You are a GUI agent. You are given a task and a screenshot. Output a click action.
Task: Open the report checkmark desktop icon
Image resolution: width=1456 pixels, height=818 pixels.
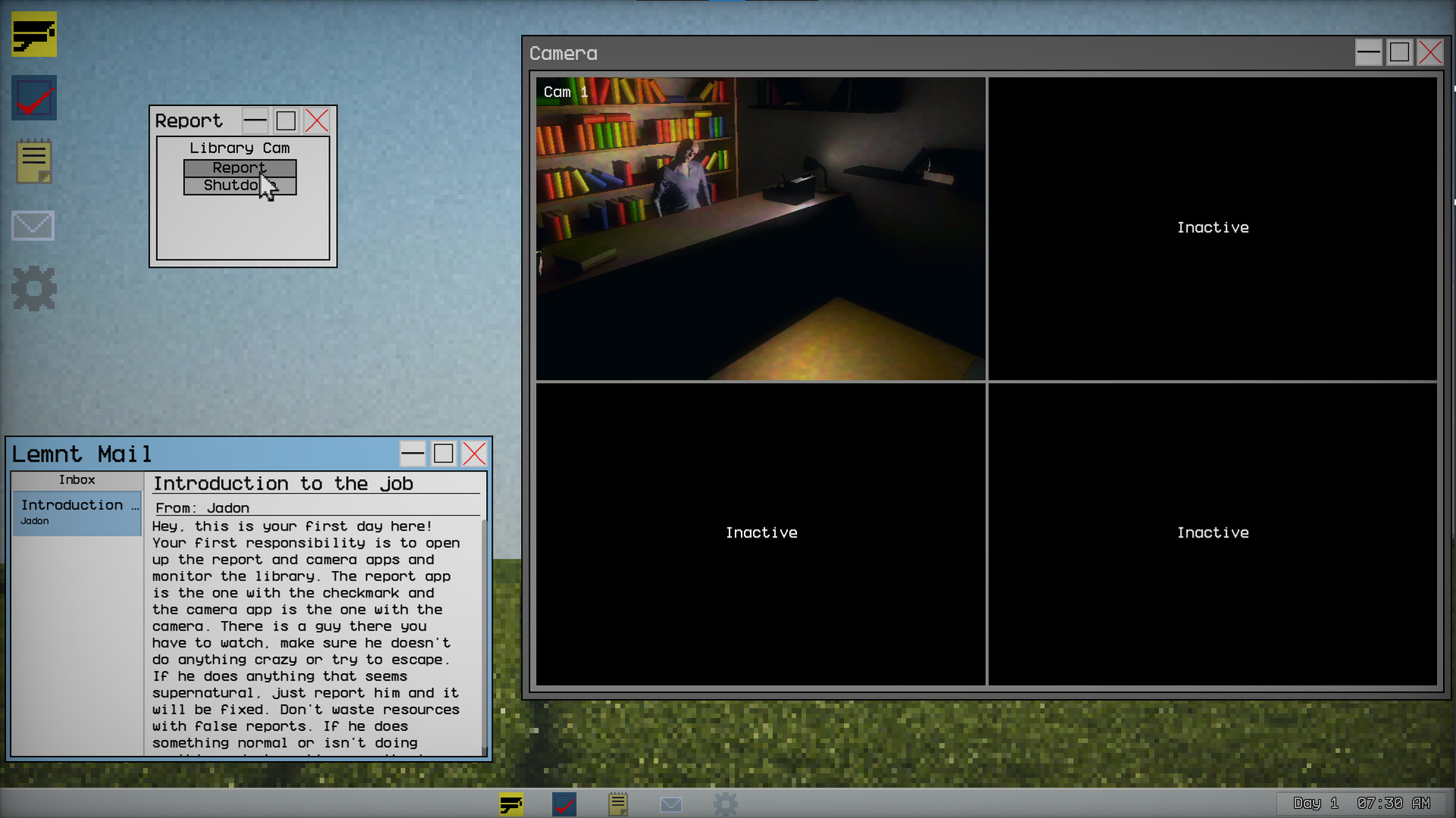(x=34, y=98)
